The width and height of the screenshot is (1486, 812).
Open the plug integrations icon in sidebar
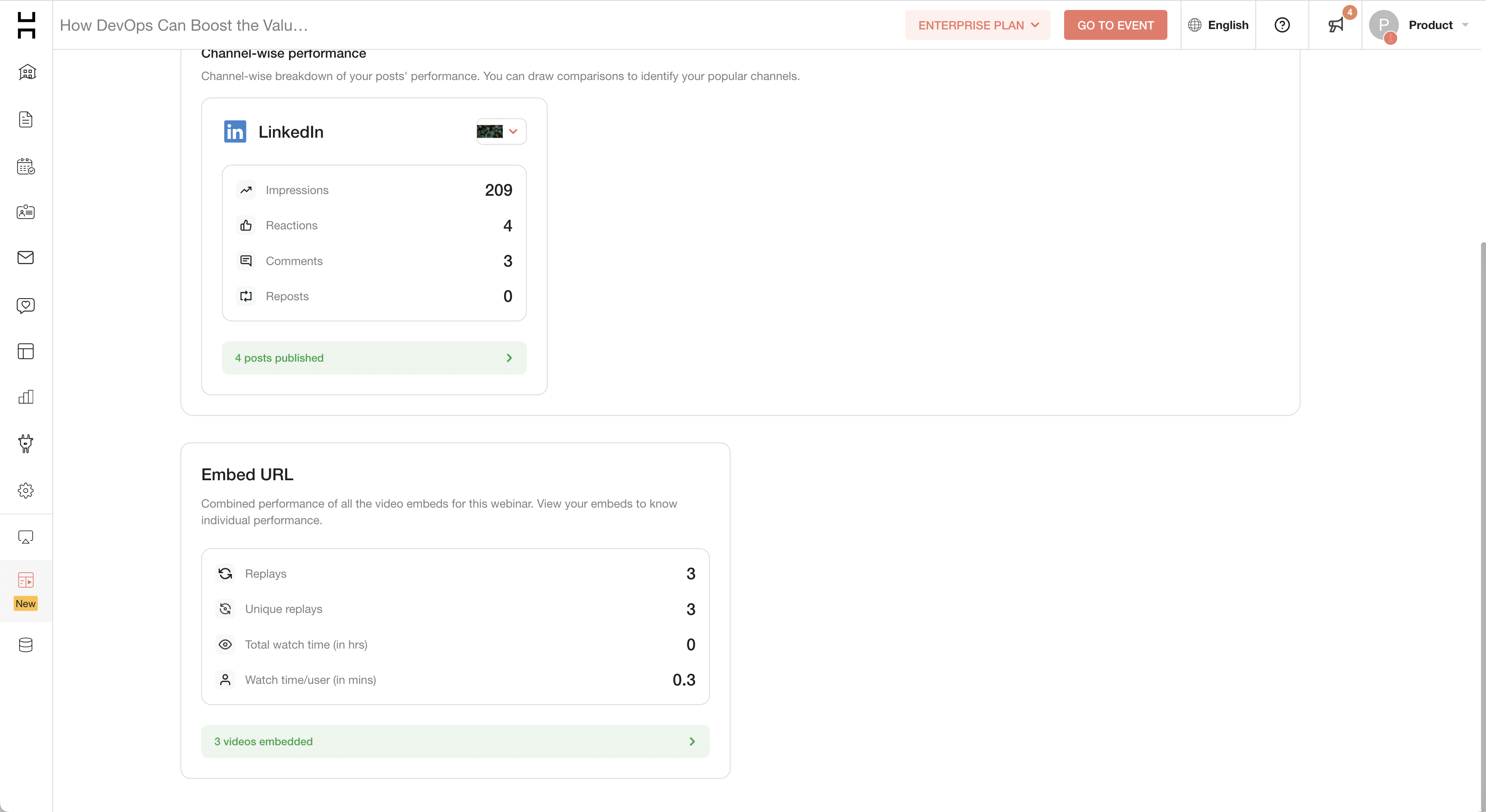tap(26, 443)
